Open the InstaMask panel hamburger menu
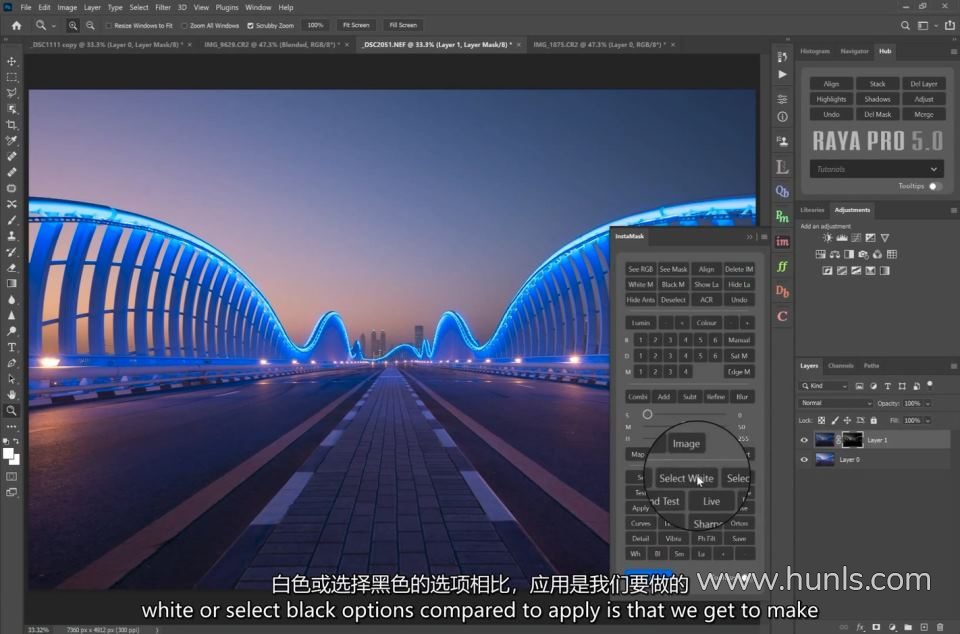 point(764,237)
